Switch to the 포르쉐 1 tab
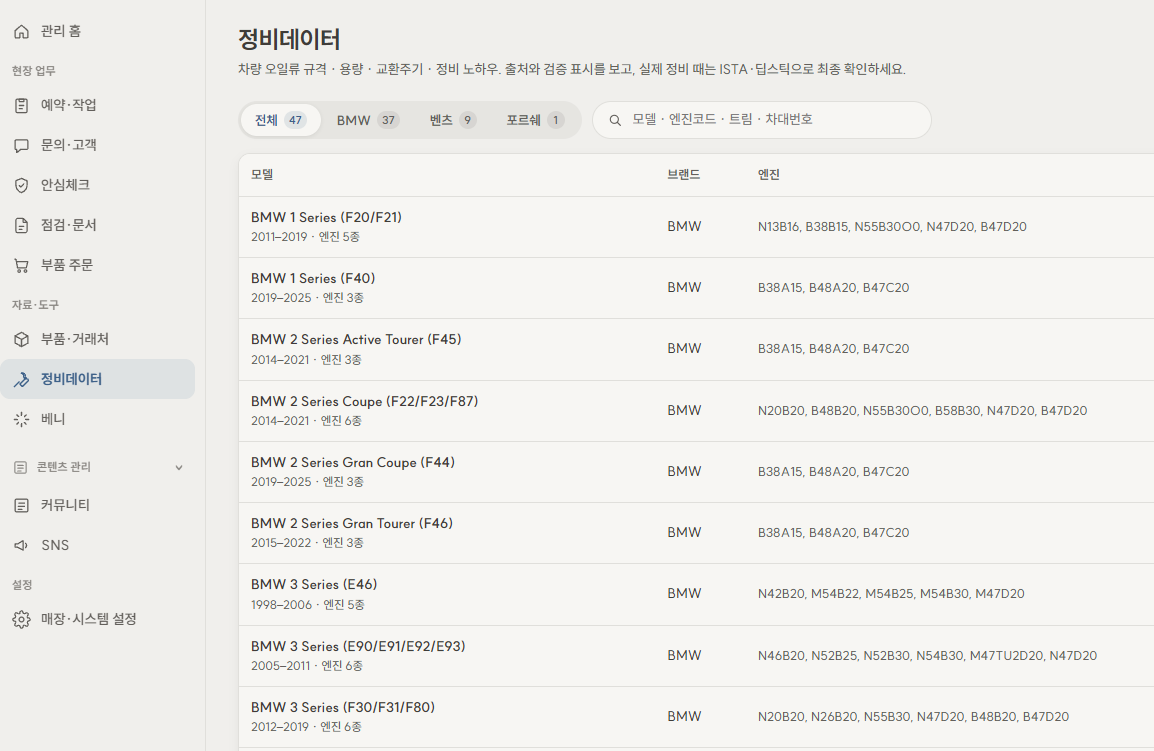The height and width of the screenshot is (751, 1154). pos(535,120)
